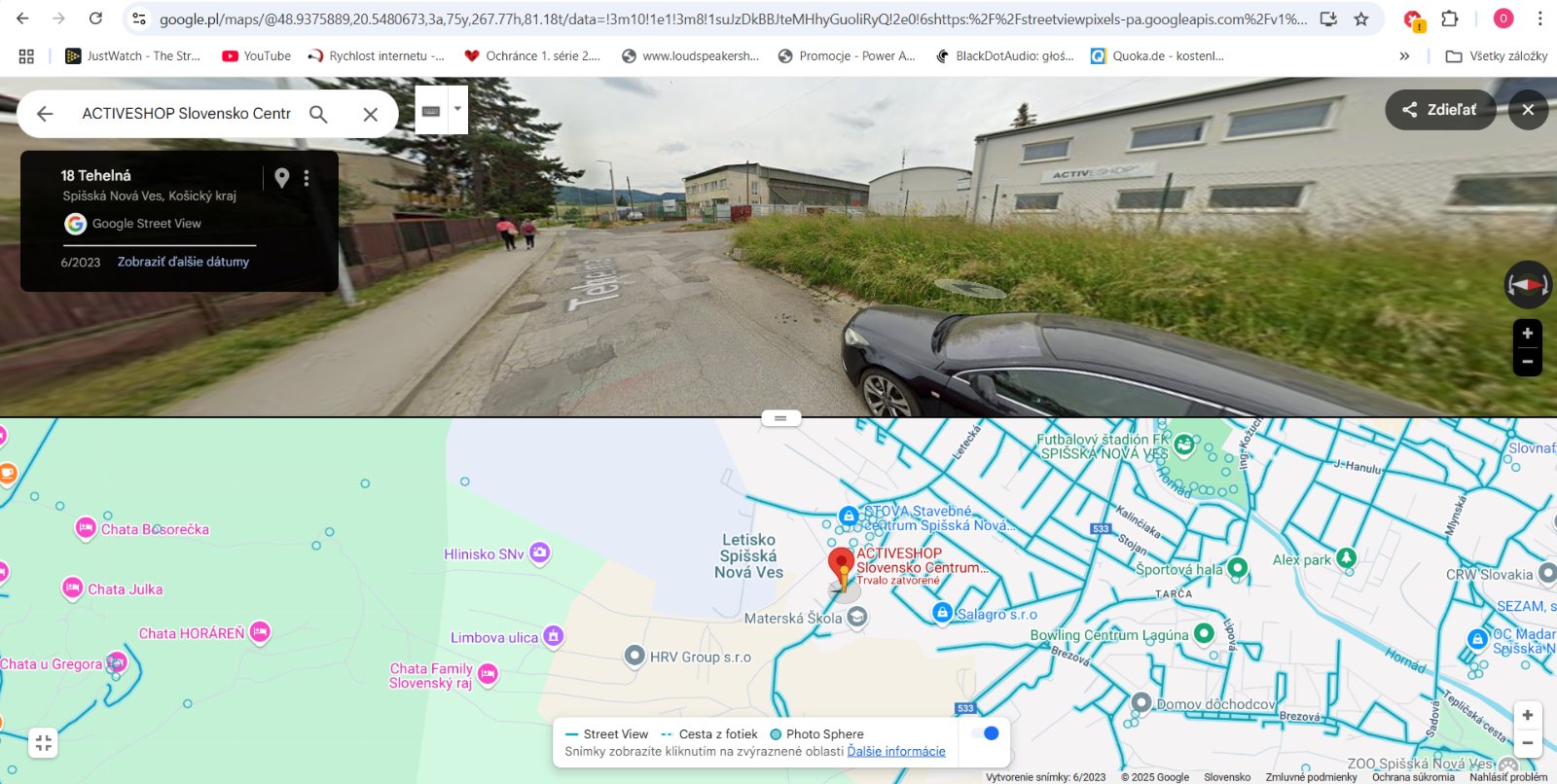Screen dimensions: 1557x784
Task: Expand the keyboard input tools dropdown
Action: (x=457, y=109)
